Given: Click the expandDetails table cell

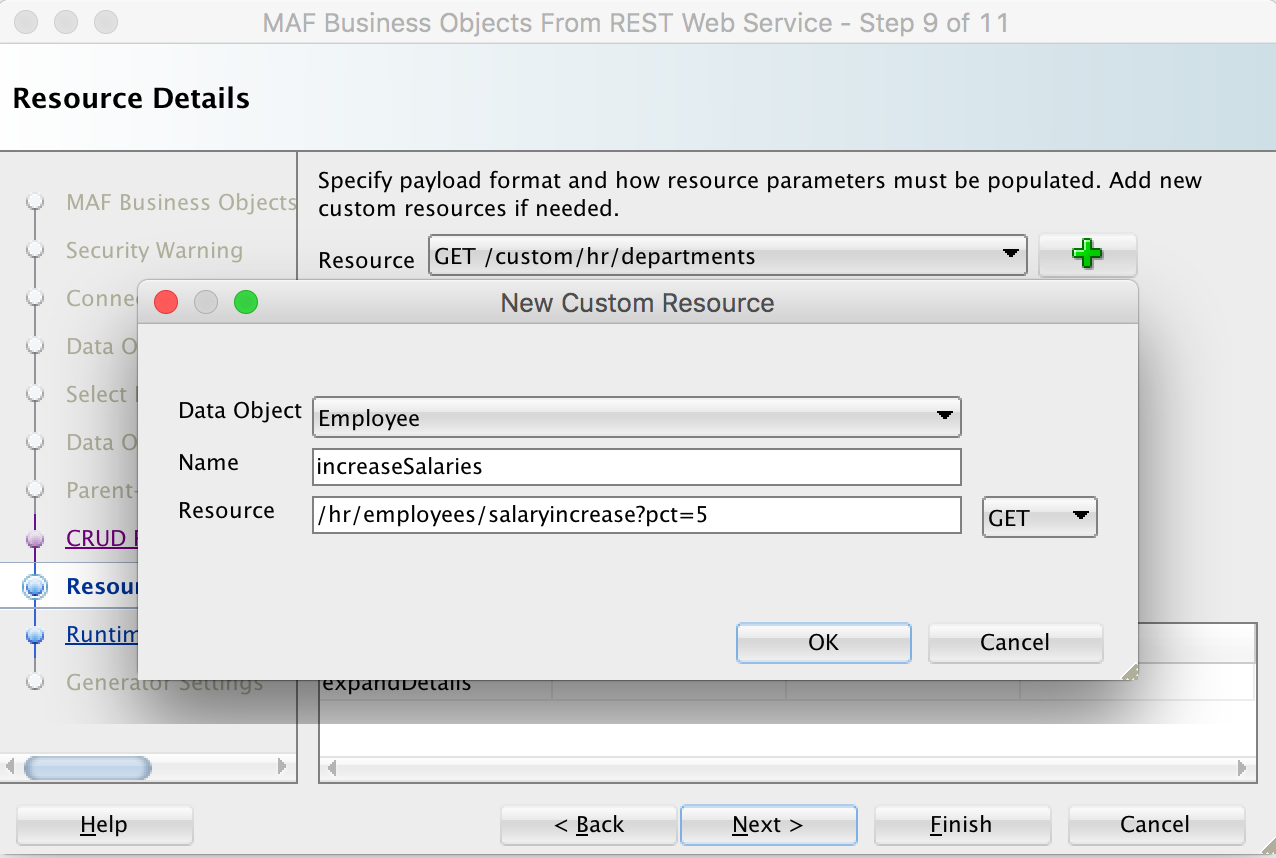Looking at the screenshot, I should [436, 685].
